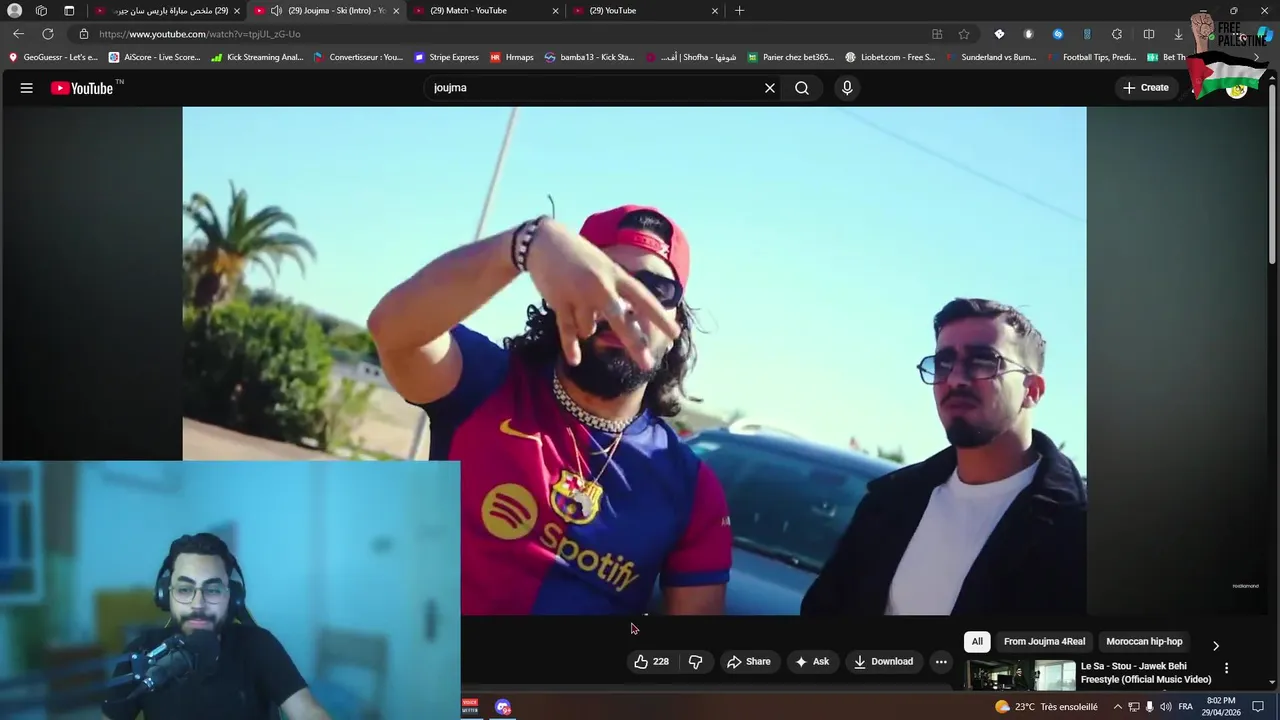The width and height of the screenshot is (1280, 720).
Task: Download the video
Action: point(884,661)
